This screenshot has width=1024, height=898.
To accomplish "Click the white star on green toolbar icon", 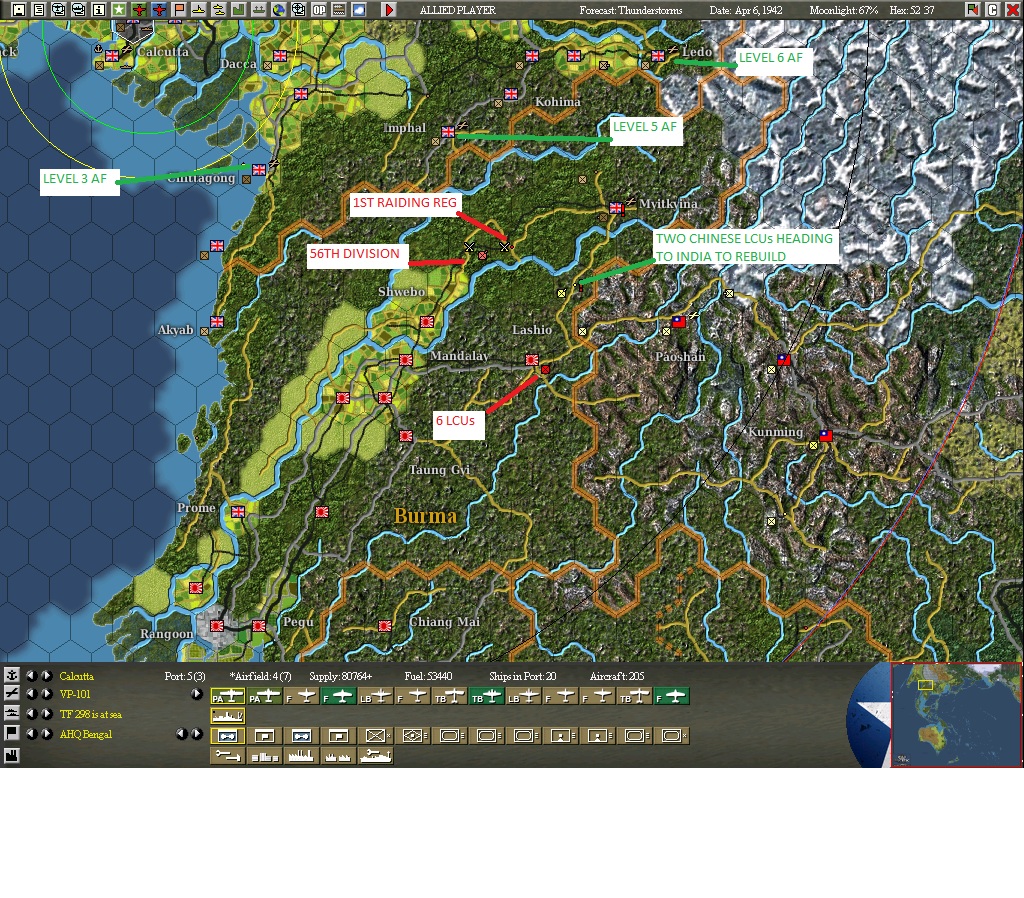I will click(x=119, y=10).
